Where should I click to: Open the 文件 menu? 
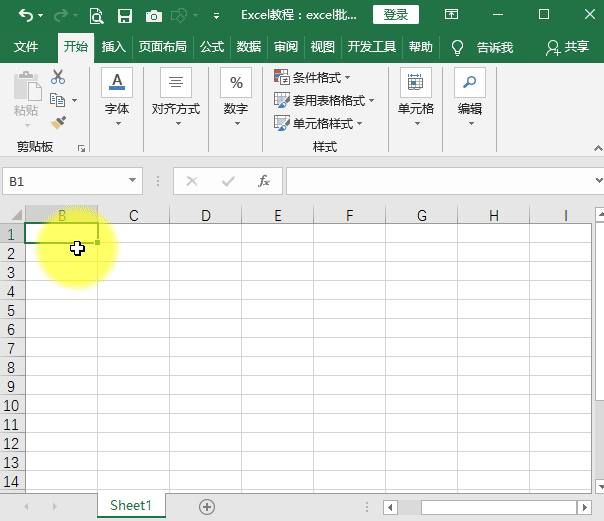coord(25,47)
